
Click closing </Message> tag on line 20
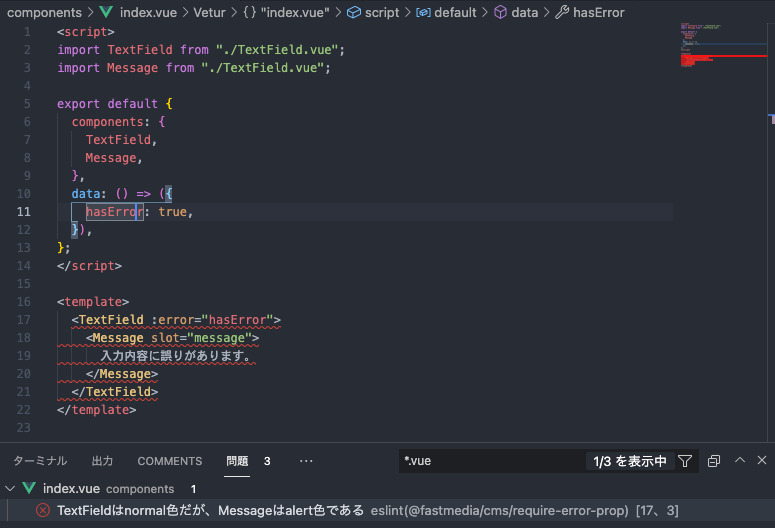pos(122,374)
